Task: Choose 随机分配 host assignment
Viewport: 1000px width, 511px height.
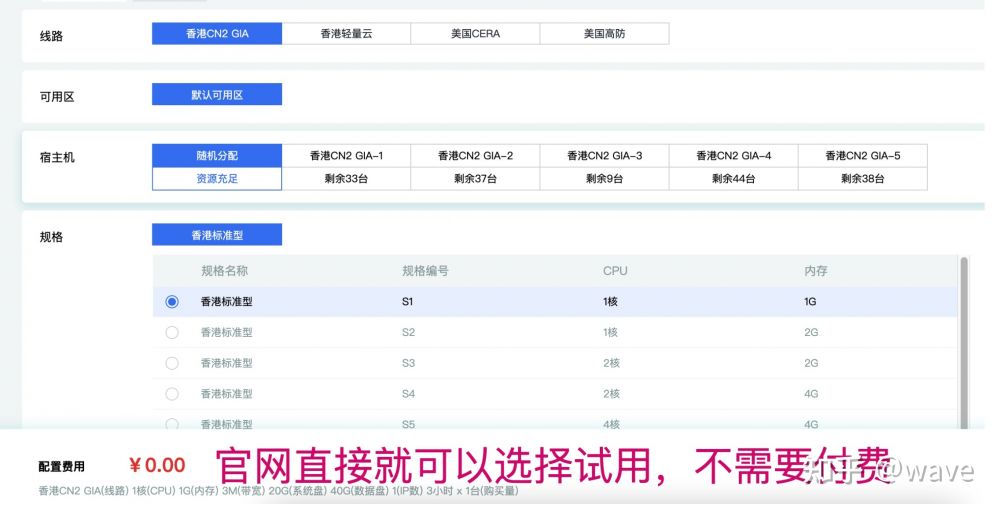Action: [x=217, y=156]
